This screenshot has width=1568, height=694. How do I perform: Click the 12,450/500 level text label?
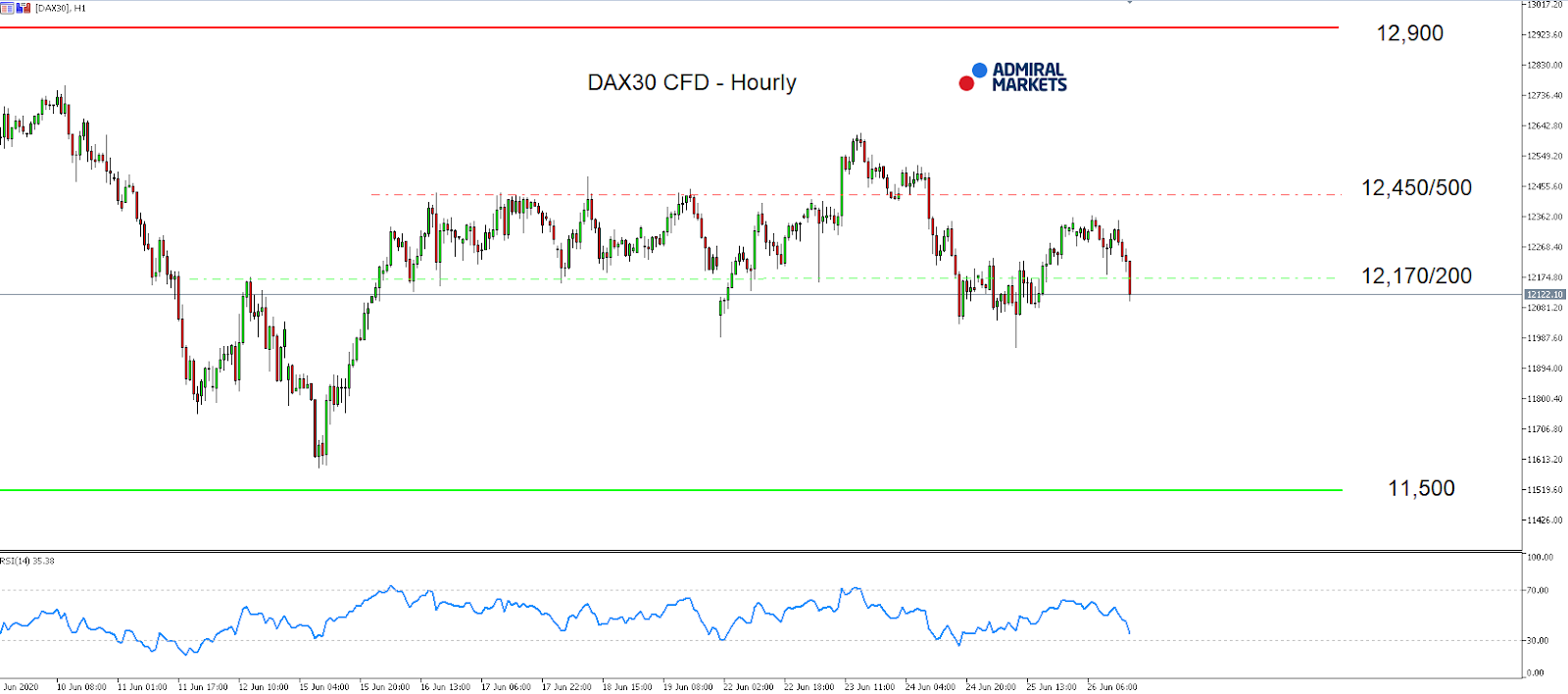point(1416,187)
